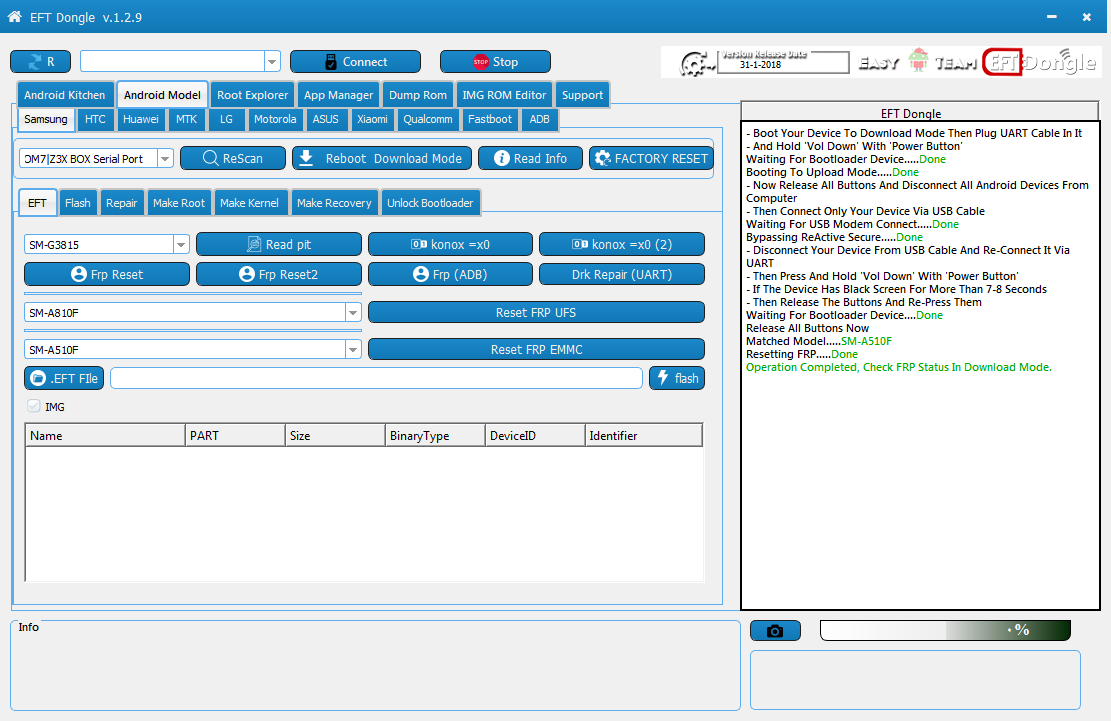Screen dimensions: 1111x721
Task: Switch to the Root Explorer tab
Action: tap(252, 95)
